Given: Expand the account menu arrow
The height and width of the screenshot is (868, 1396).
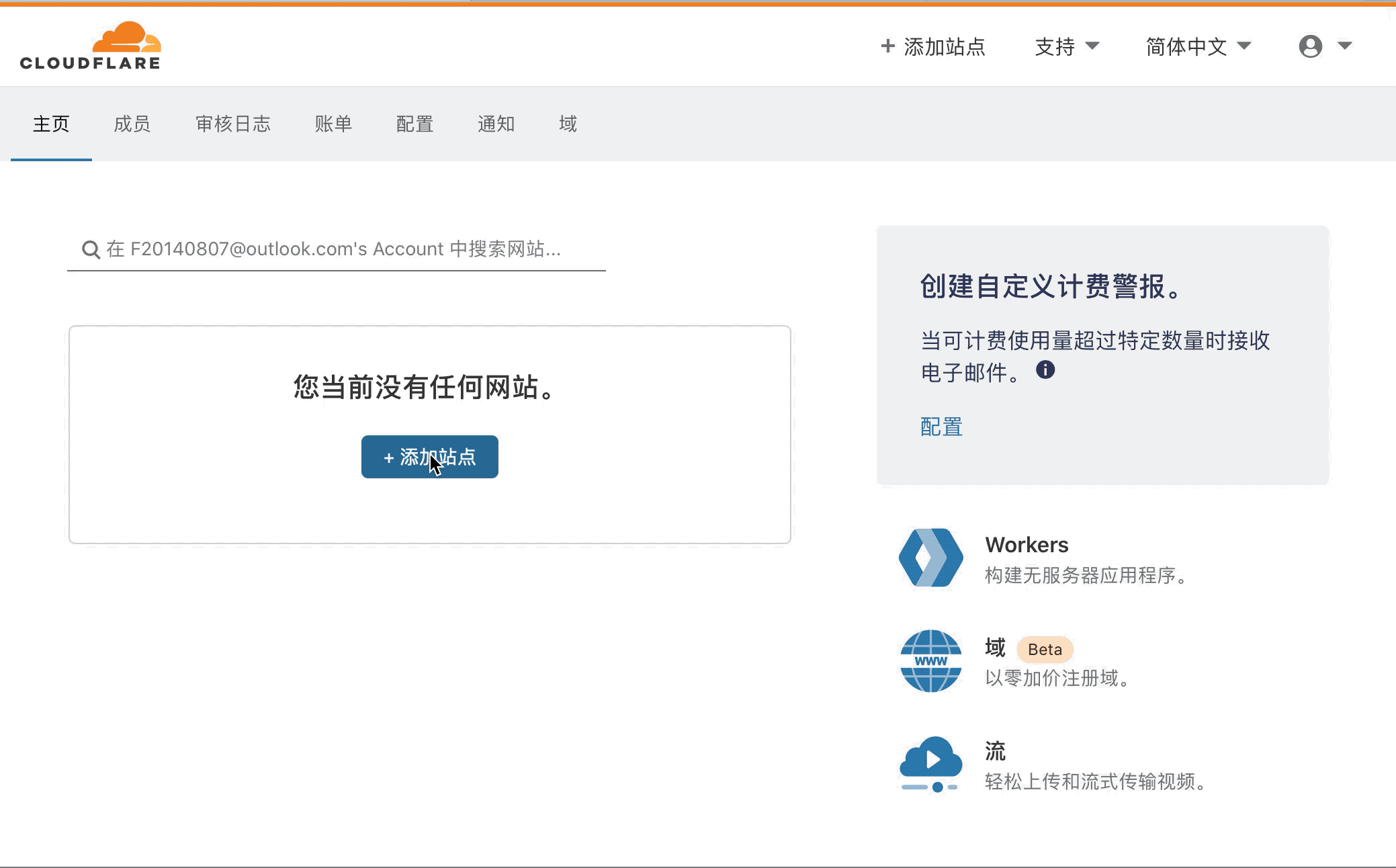Looking at the screenshot, I should [1344, 46].
